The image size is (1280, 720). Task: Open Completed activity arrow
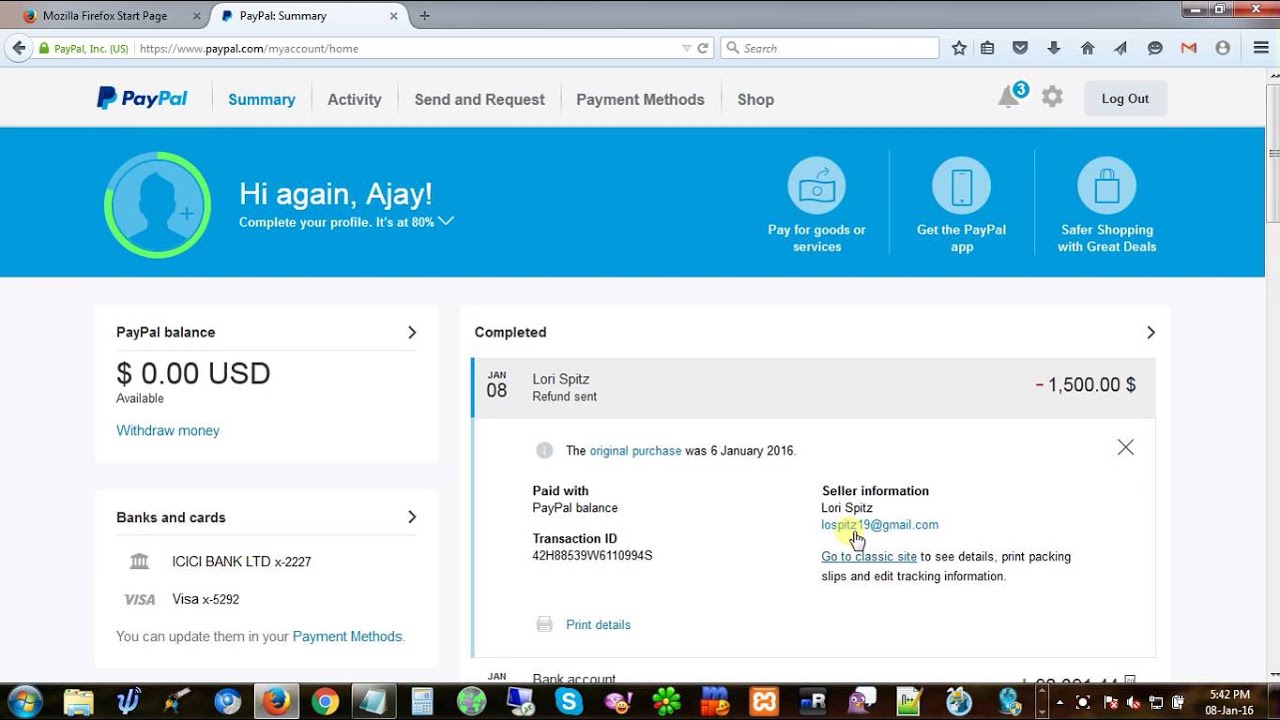pyautogui.click(x=1150, y=332)
